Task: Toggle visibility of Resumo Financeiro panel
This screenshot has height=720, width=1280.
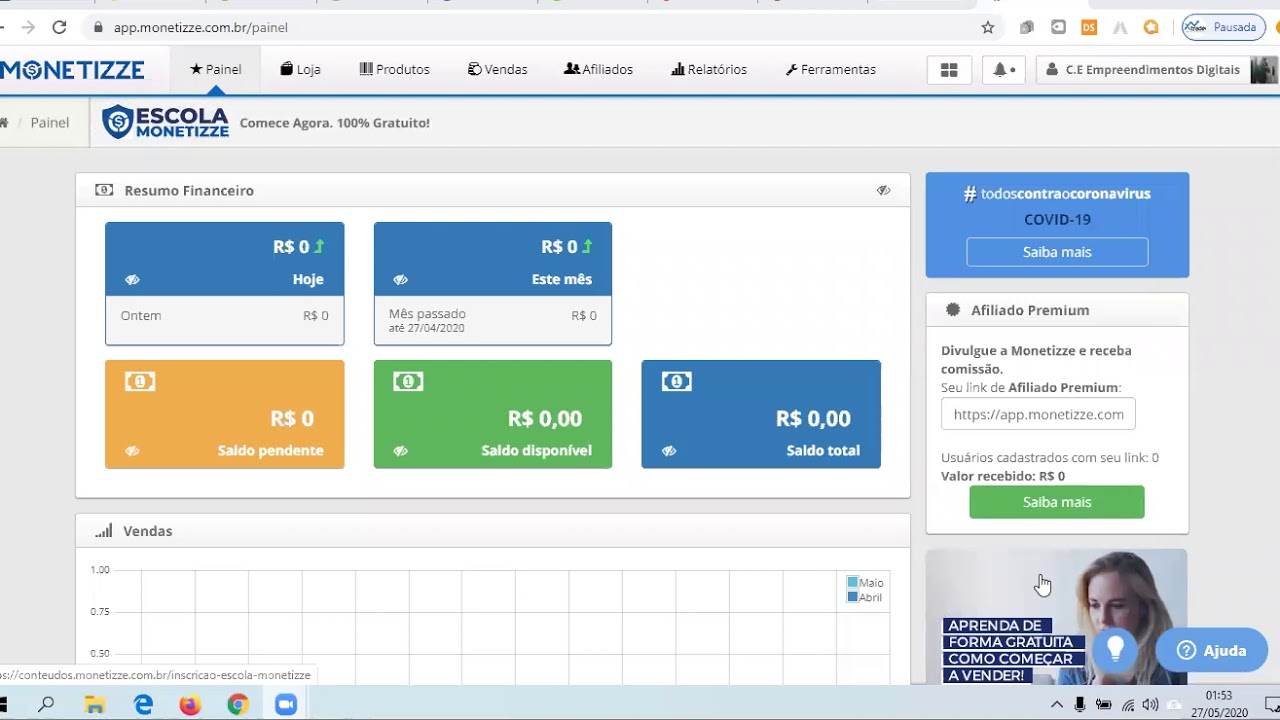Action: (883, 190)
